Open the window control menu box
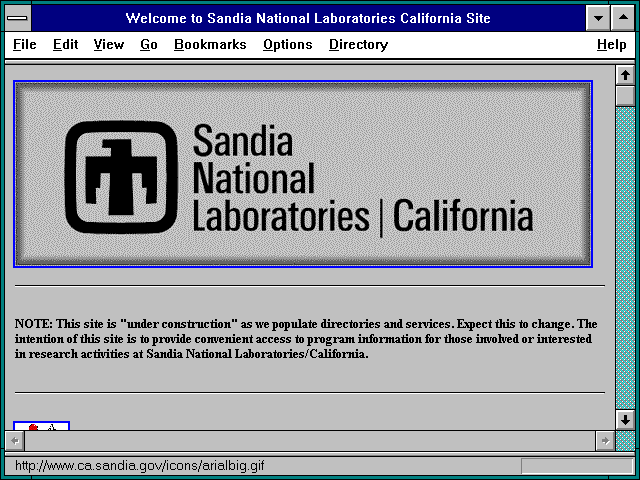640x480 pixels. [17, 18]
